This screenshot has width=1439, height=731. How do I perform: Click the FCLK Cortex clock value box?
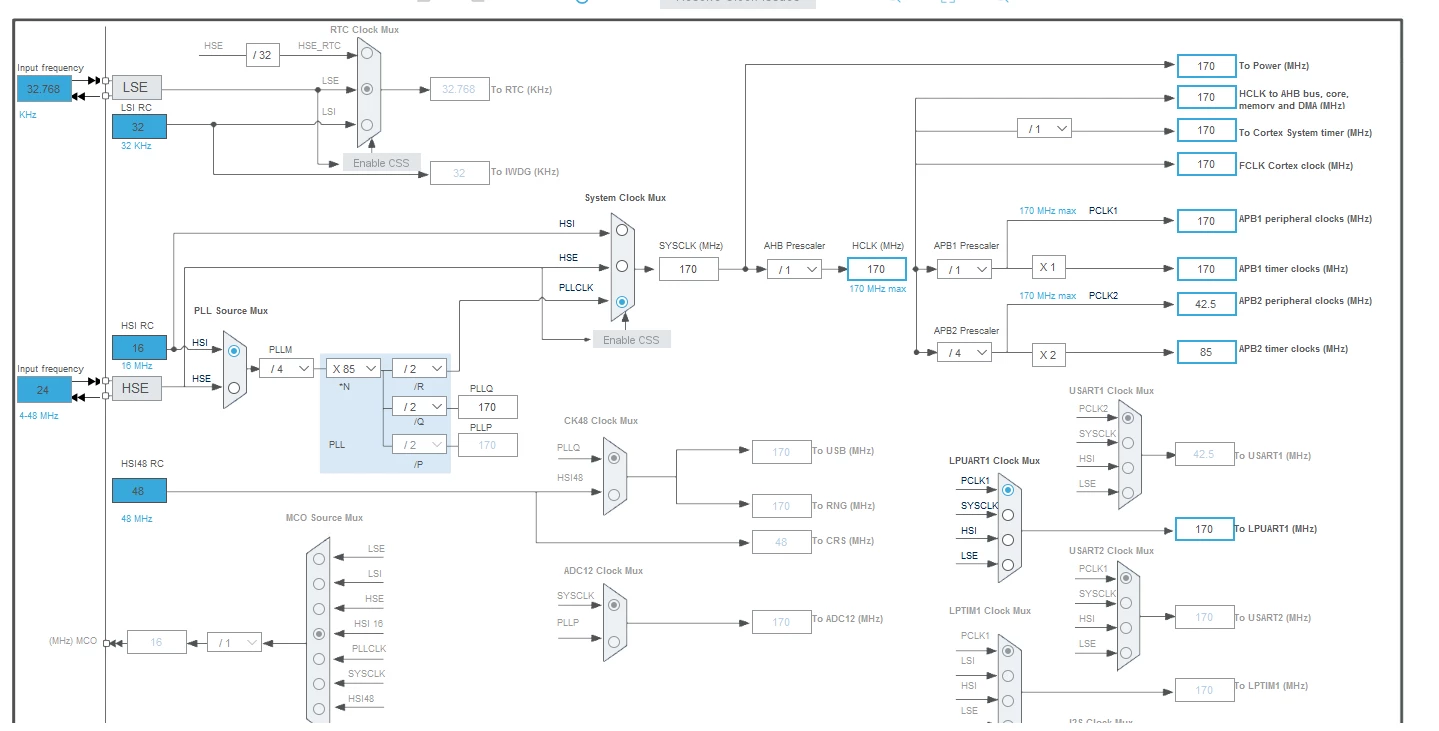click(1207, 164)
